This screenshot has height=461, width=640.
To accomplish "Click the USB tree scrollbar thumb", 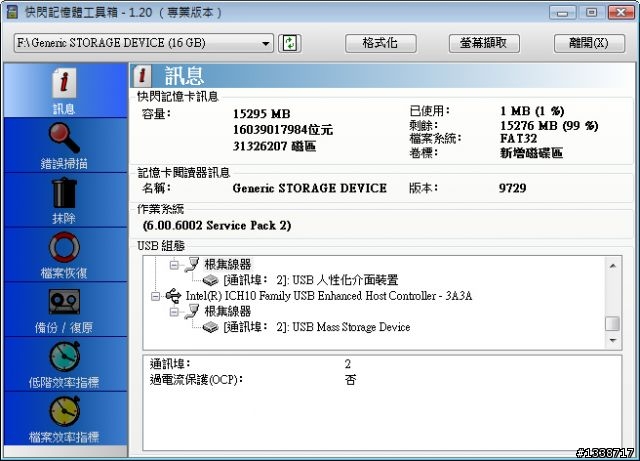I will (613, 323).
